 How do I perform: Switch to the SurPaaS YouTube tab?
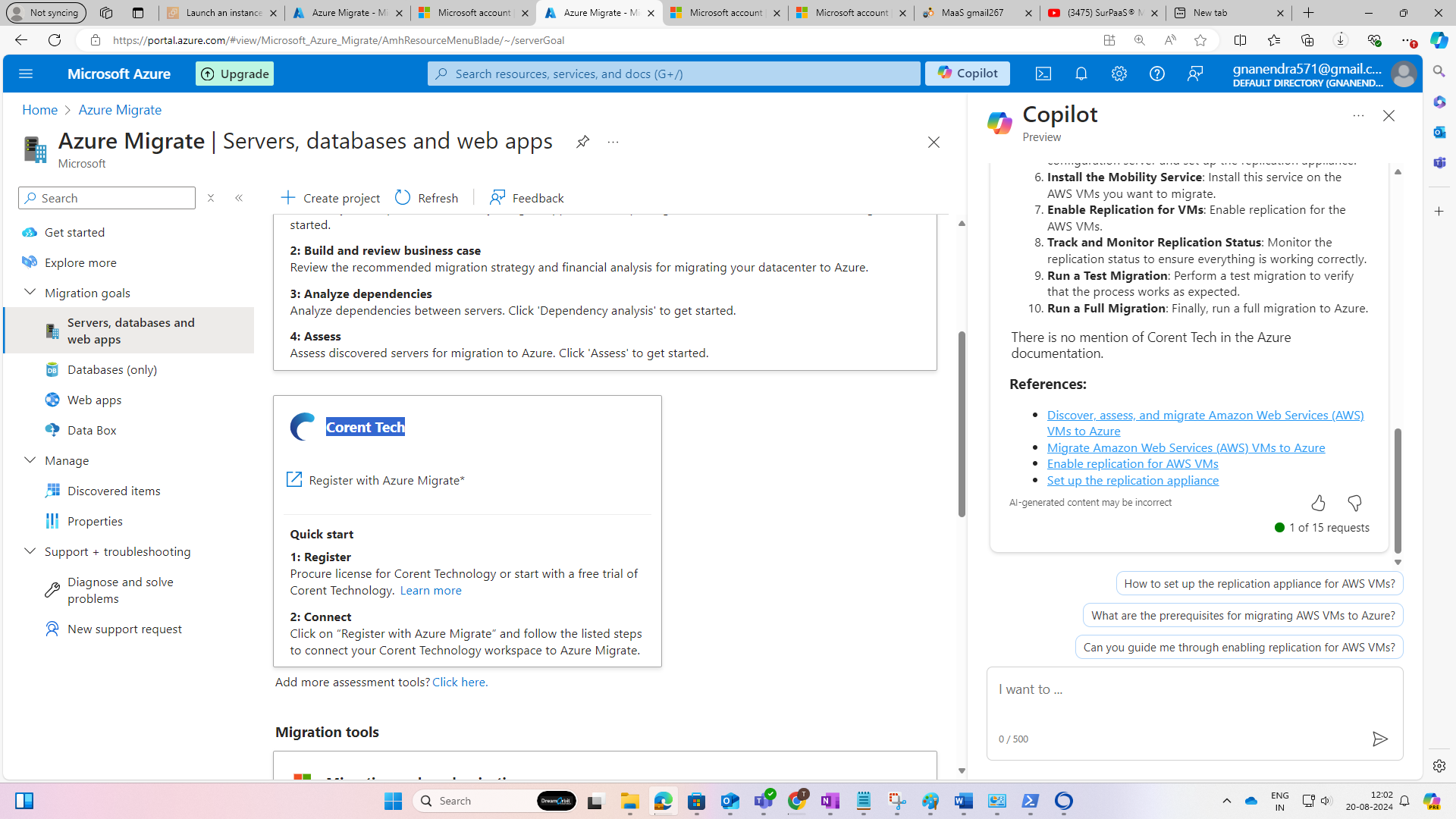tap(1102, 13)
